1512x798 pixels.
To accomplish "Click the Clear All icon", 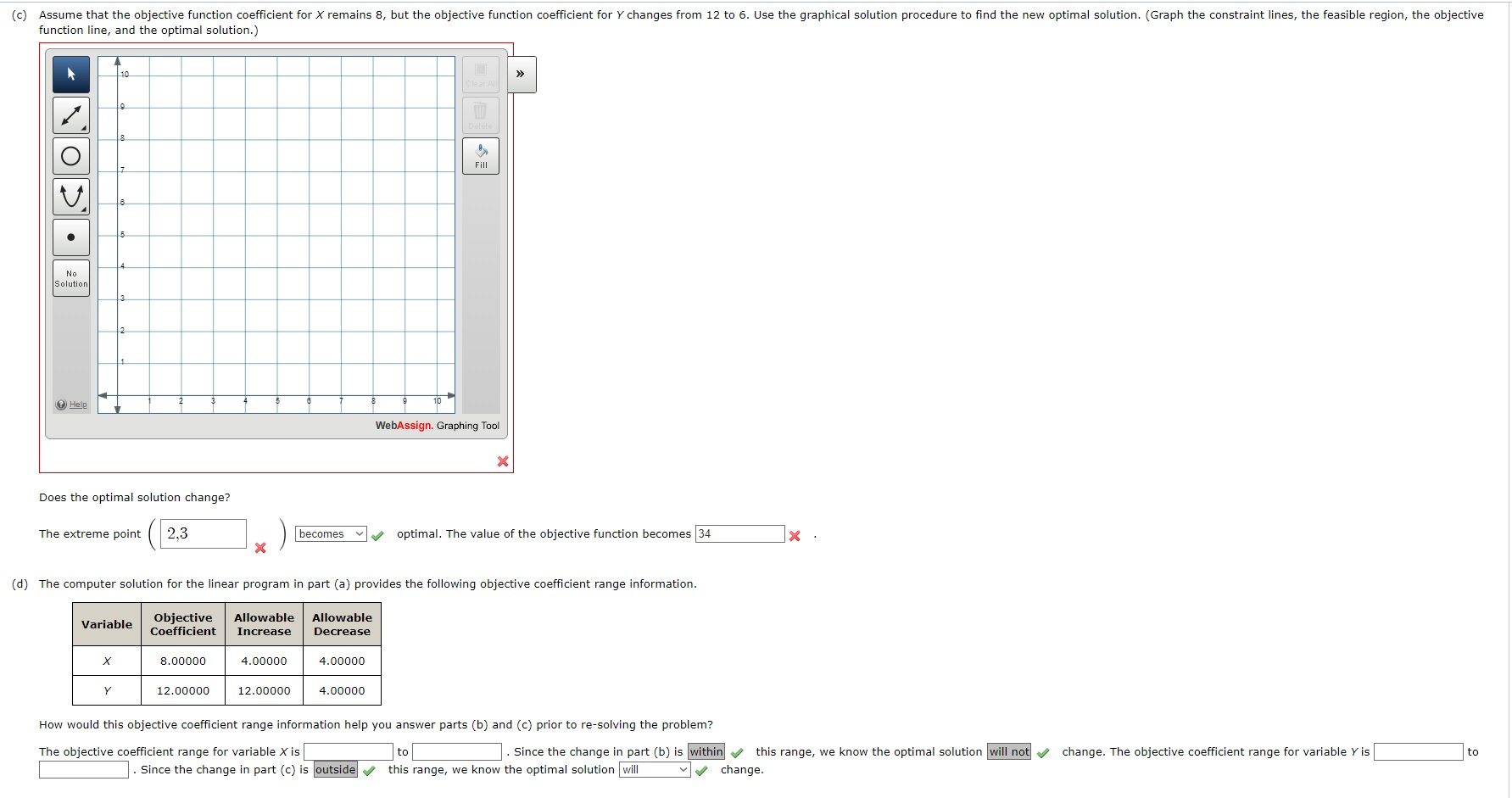I will (480, 74).
